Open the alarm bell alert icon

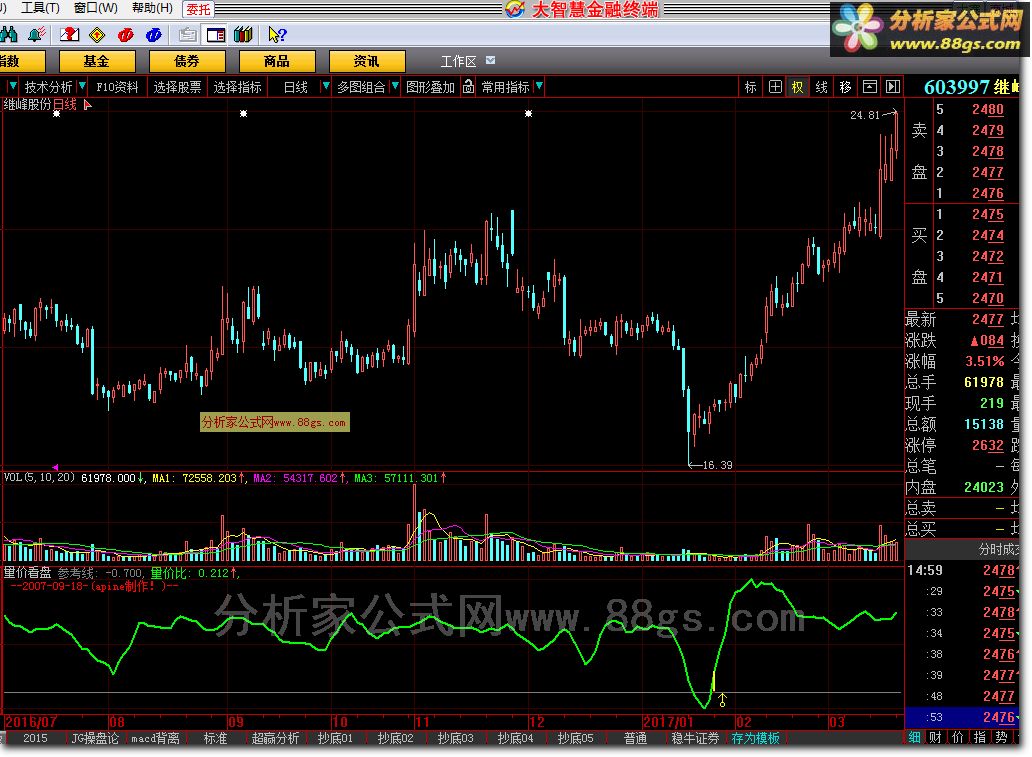[x=37, y=34]
